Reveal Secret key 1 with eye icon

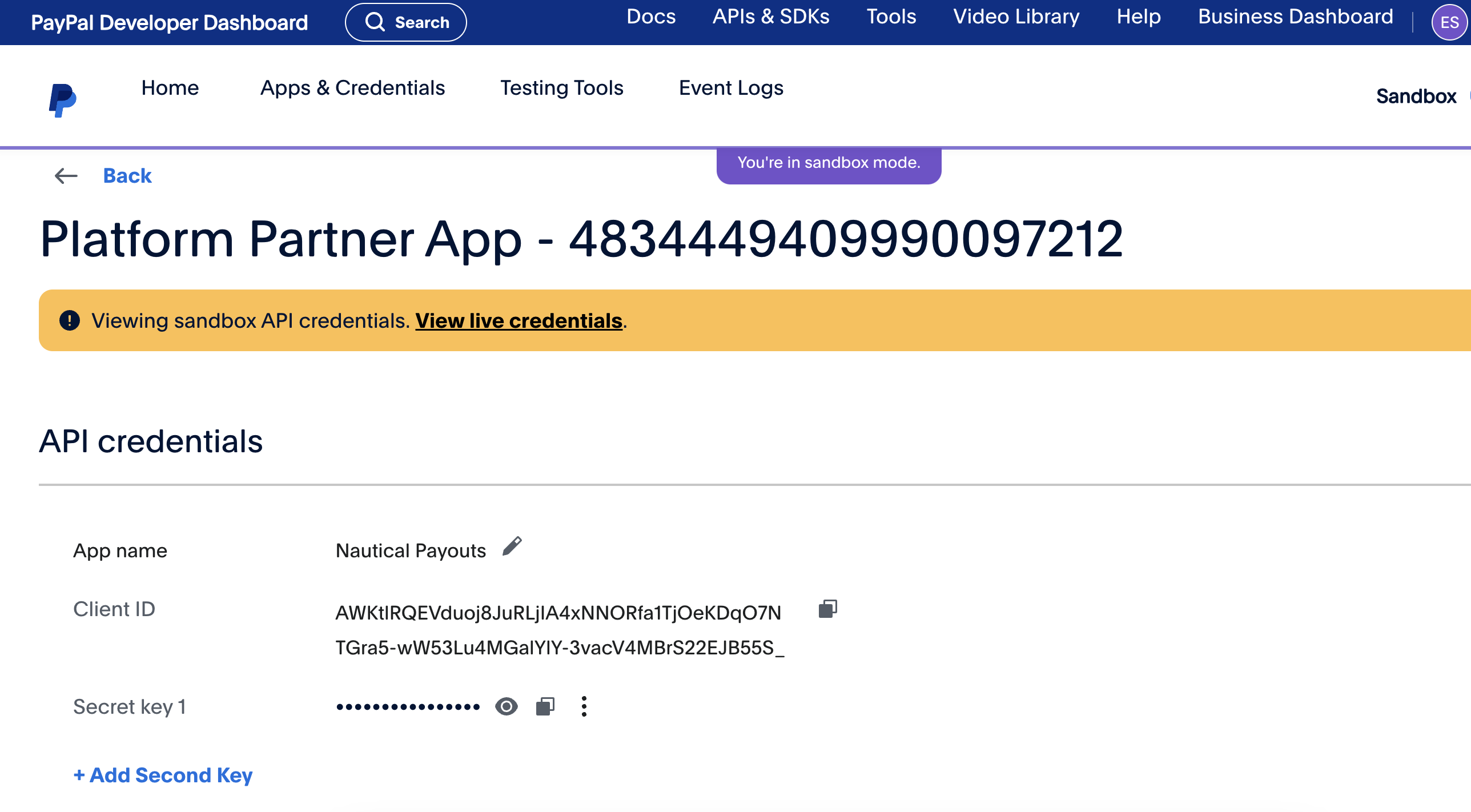click(506, 706)
